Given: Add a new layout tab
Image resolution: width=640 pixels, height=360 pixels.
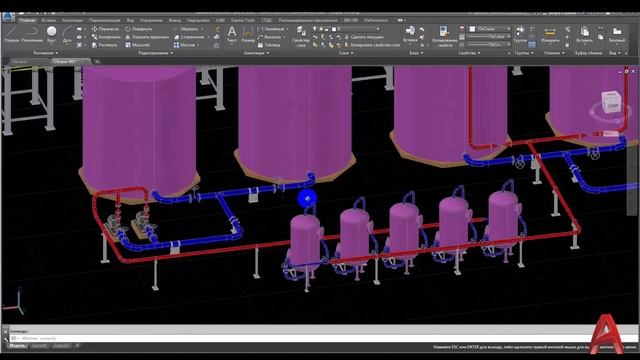Looking at the screenshot, I should click(77, 346).
